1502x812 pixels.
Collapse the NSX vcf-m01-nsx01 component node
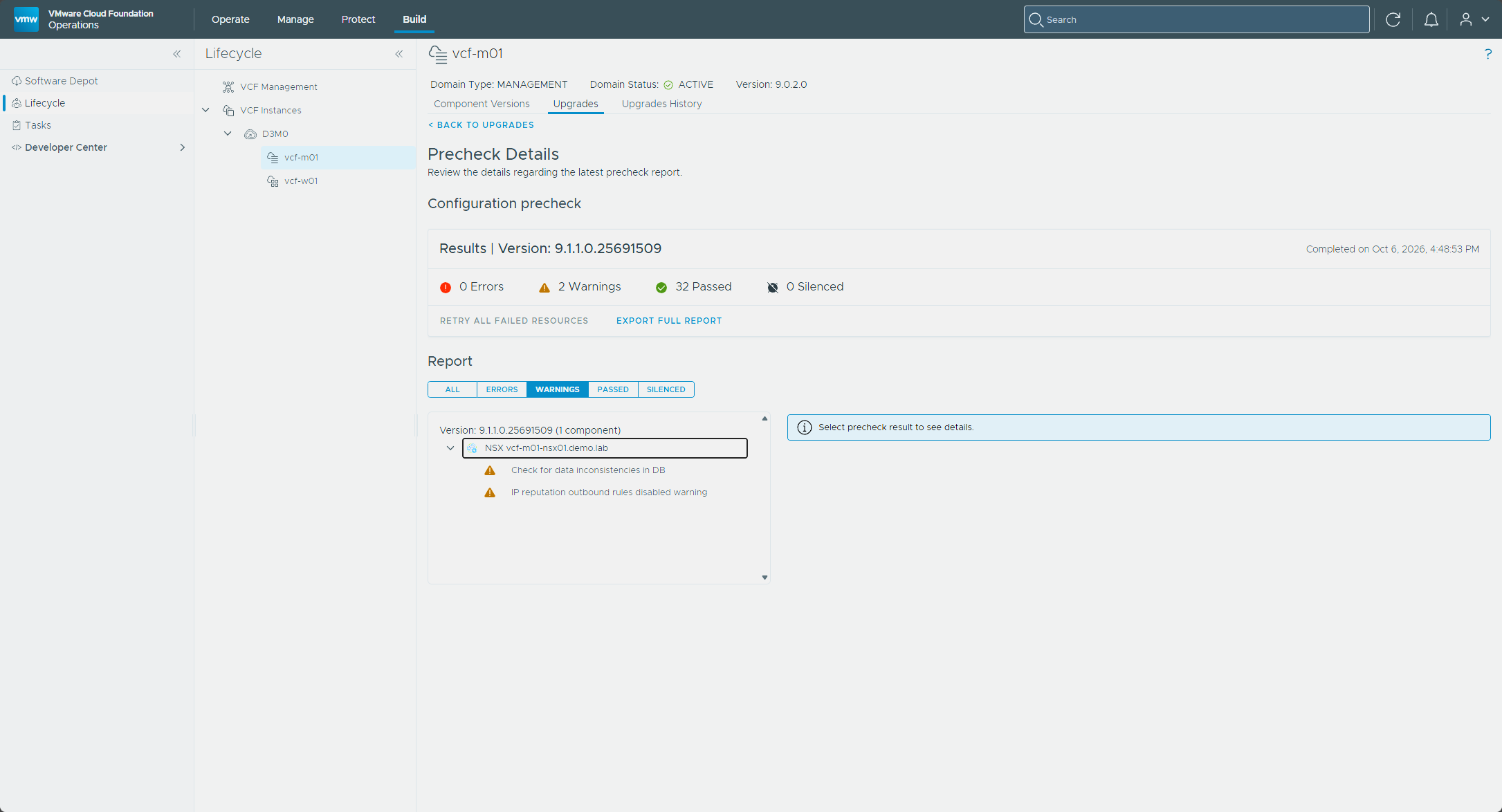450,448
